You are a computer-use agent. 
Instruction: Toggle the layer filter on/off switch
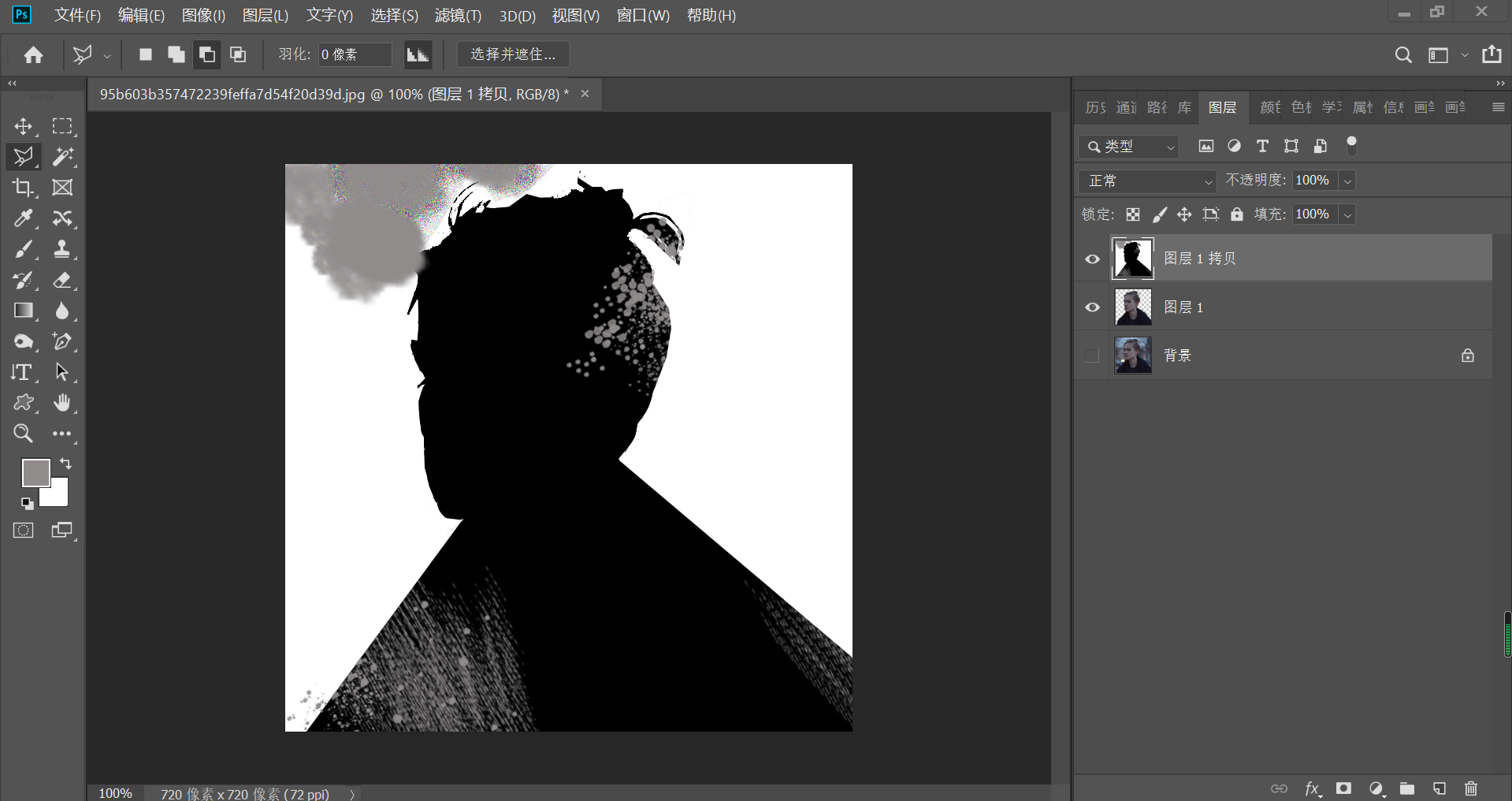click(x=1352, y=144)
